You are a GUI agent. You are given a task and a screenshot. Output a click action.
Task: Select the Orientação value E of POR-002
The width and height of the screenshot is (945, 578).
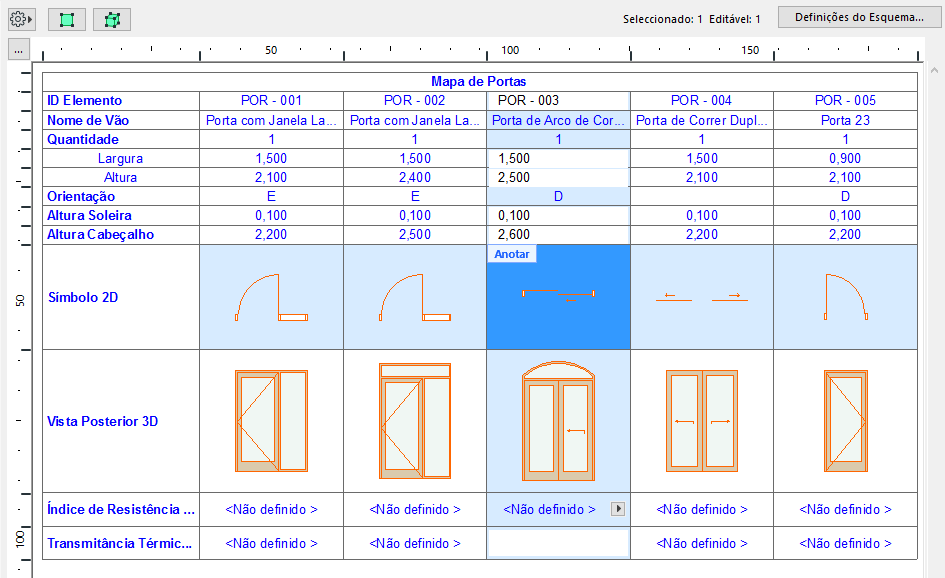pyautogui.click(x=414, y=196)
